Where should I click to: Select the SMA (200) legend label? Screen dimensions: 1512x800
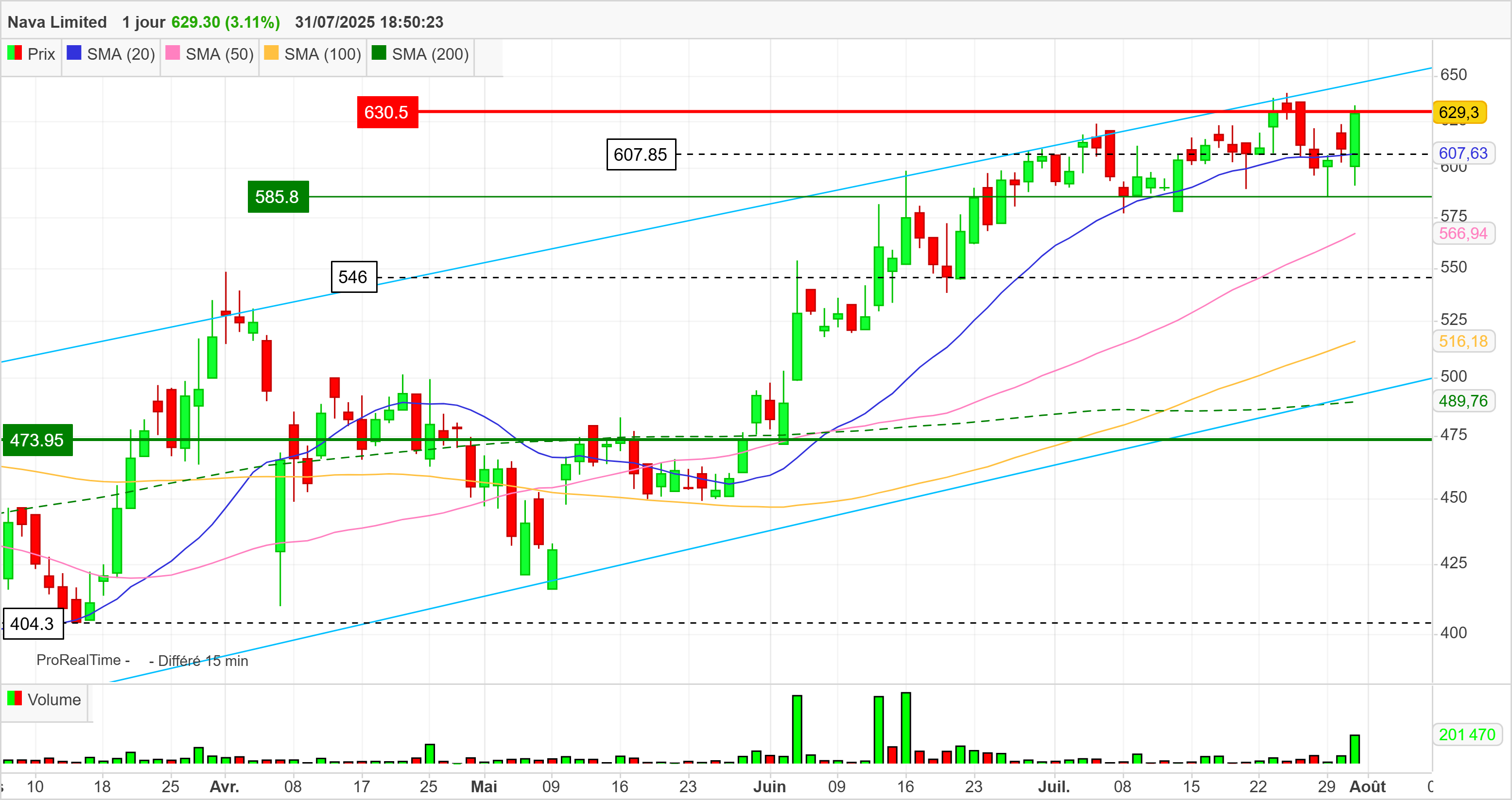430,54
